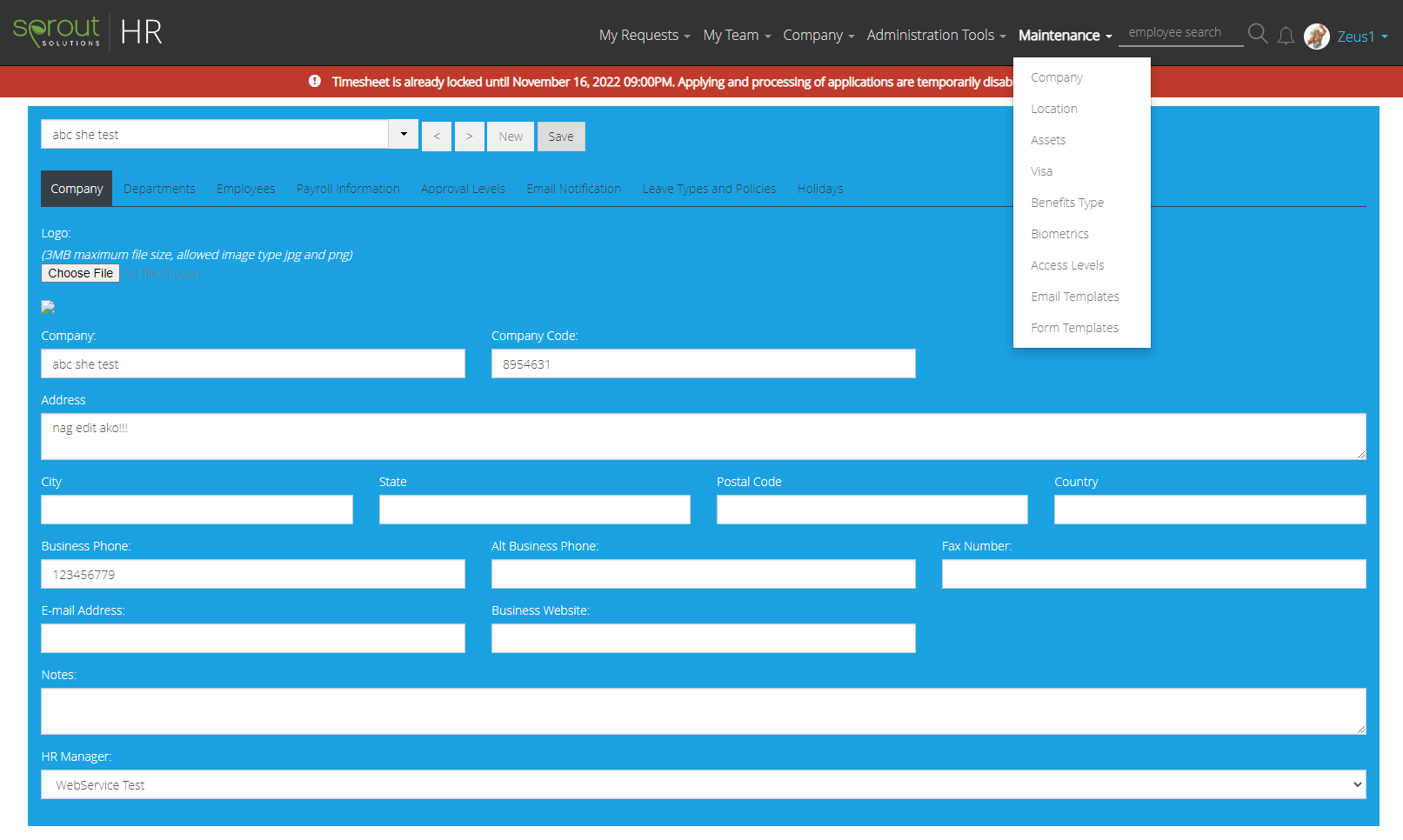1403x840 pixels.
Task: Click the broken company logo image
Action: click(48, 307)
